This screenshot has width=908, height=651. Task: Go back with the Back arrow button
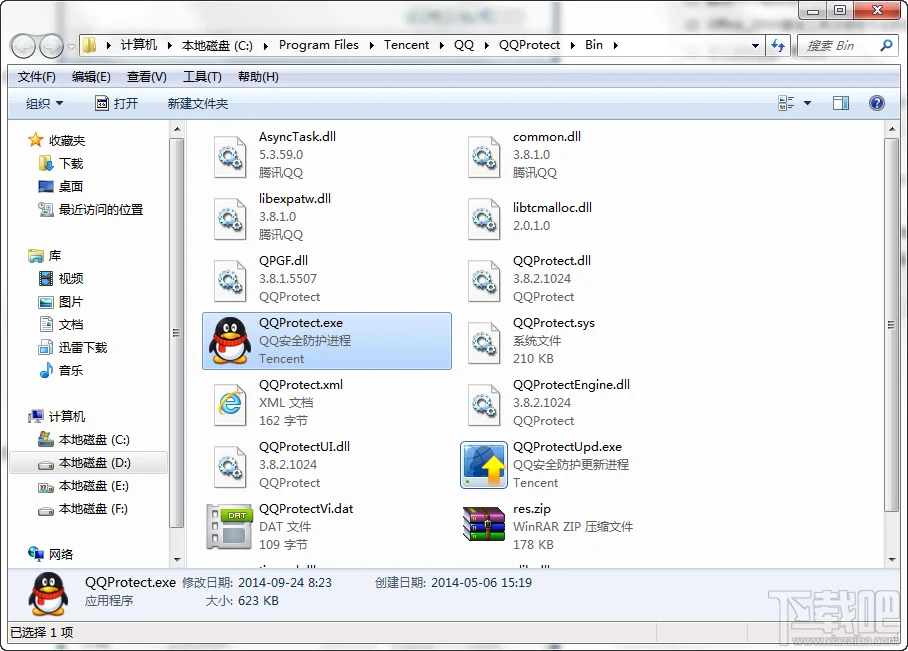pyautogui.click(x=24, y=45)
